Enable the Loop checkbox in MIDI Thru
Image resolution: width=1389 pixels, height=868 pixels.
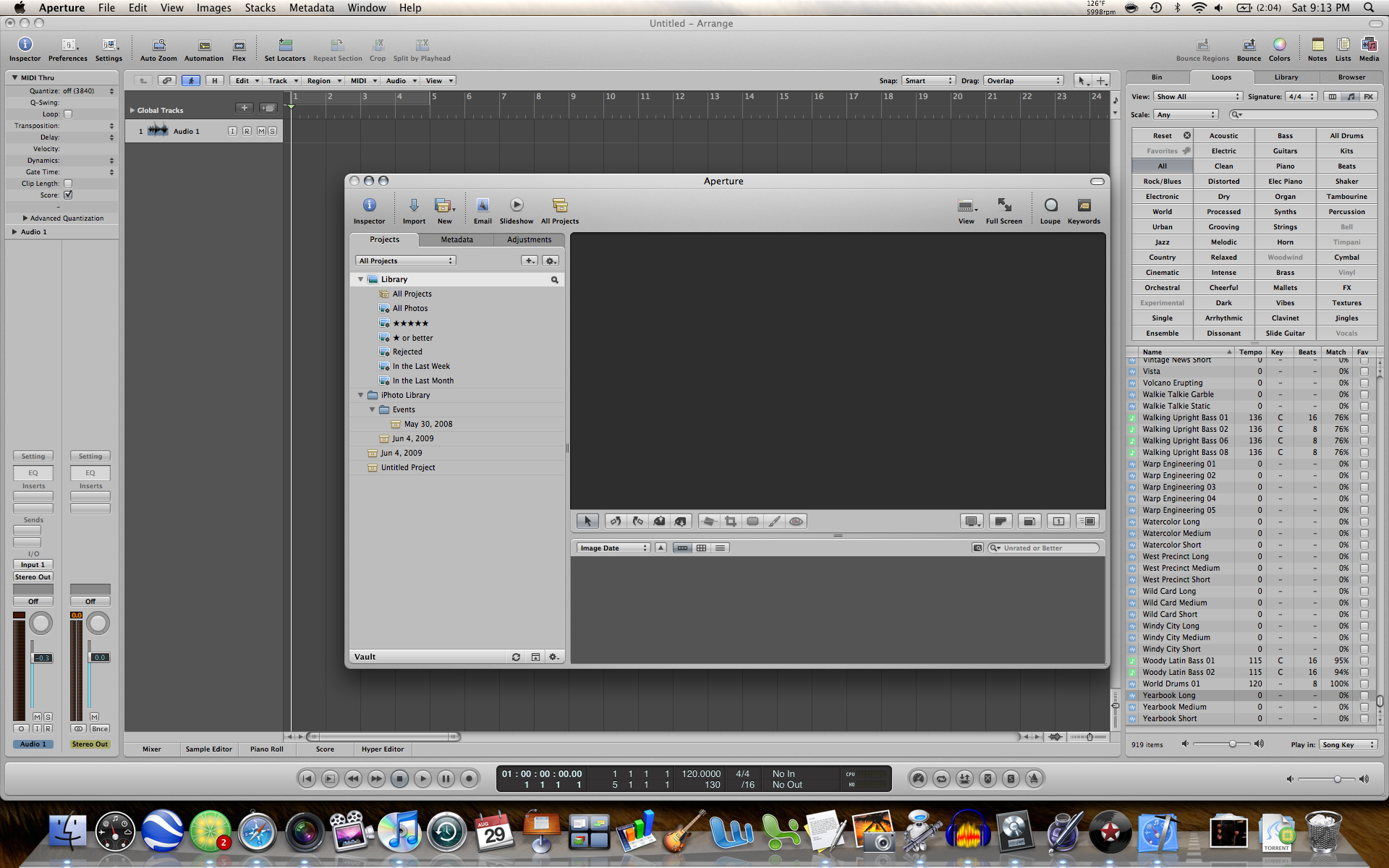[x=68, y=114]
